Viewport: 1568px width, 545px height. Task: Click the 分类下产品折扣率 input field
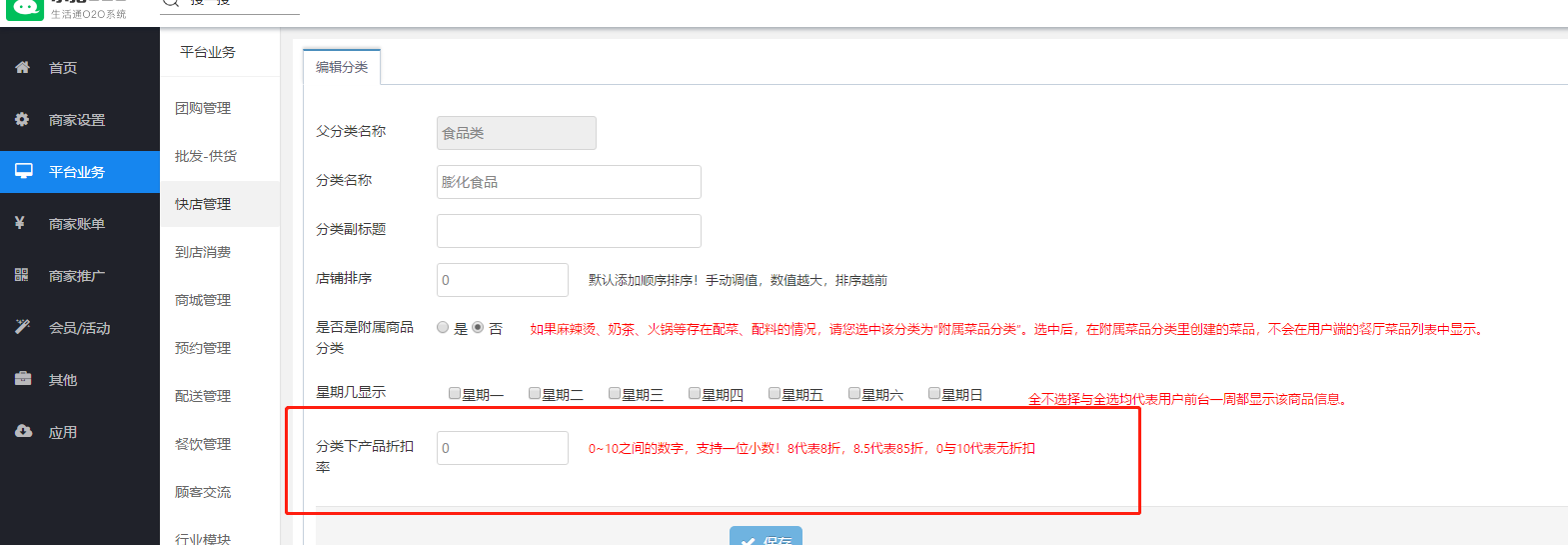(x=503, y=448)
